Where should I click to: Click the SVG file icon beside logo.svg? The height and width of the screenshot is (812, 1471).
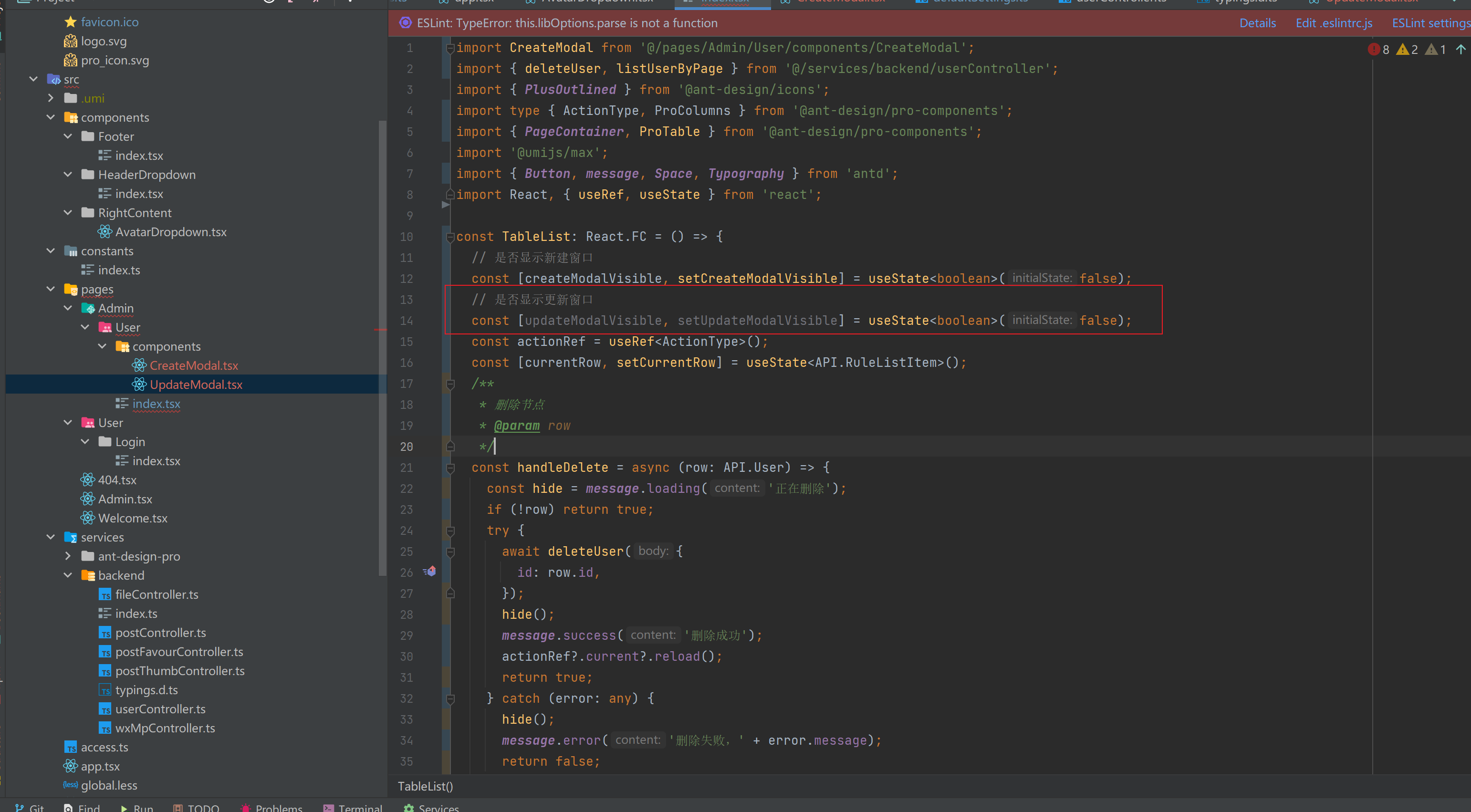point(70,41)
